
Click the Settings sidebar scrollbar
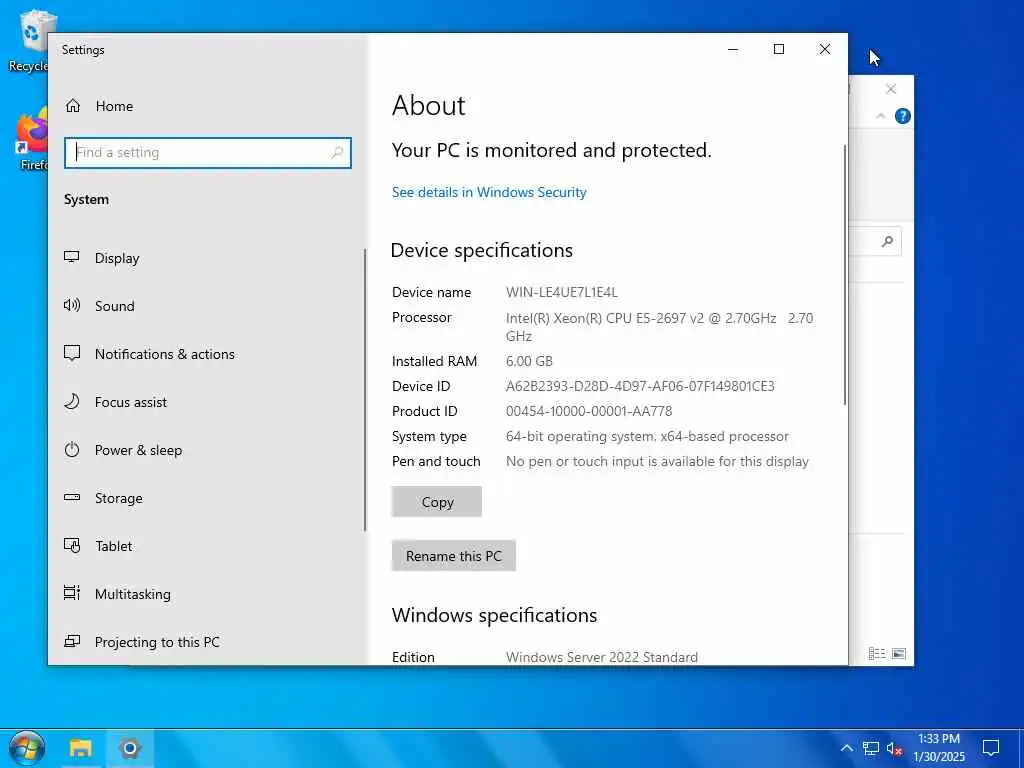click(364, 390)
